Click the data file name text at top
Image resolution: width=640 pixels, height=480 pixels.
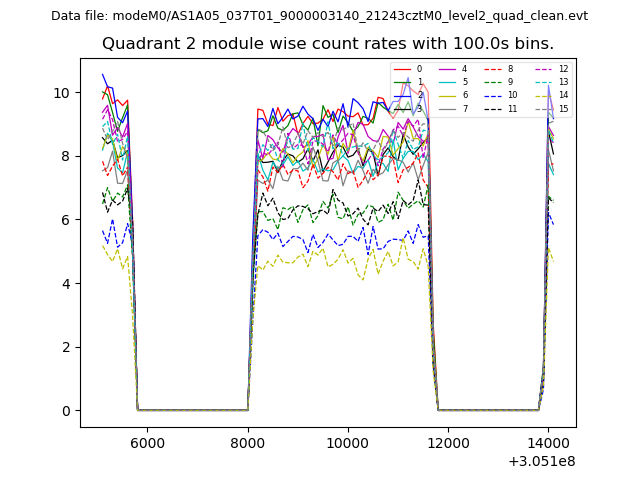point(319,16)
